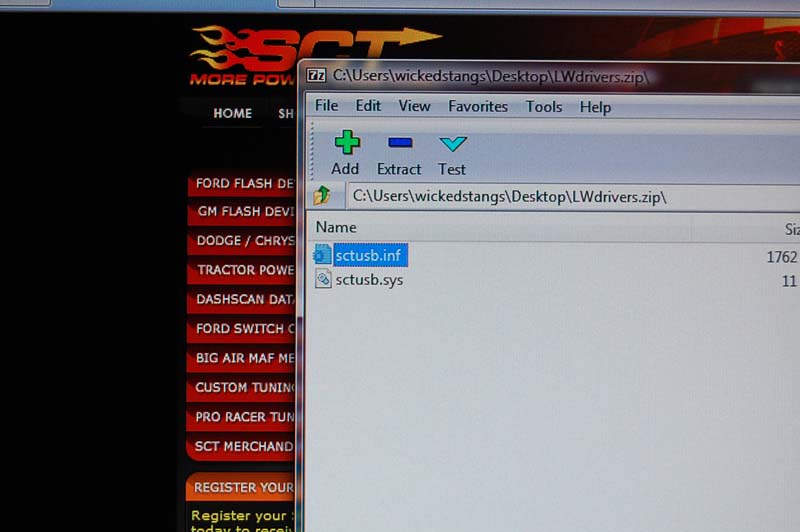Open Big Air MAF Meters on SCT site
This screenshot has height=532, width=800.
point(243,358)
